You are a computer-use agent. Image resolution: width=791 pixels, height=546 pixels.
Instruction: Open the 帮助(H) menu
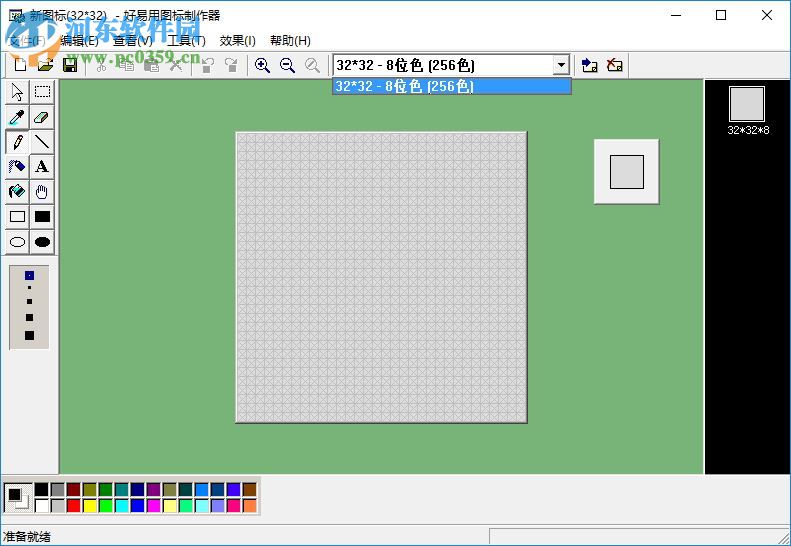pyautogui.click(x=290, y=41)
